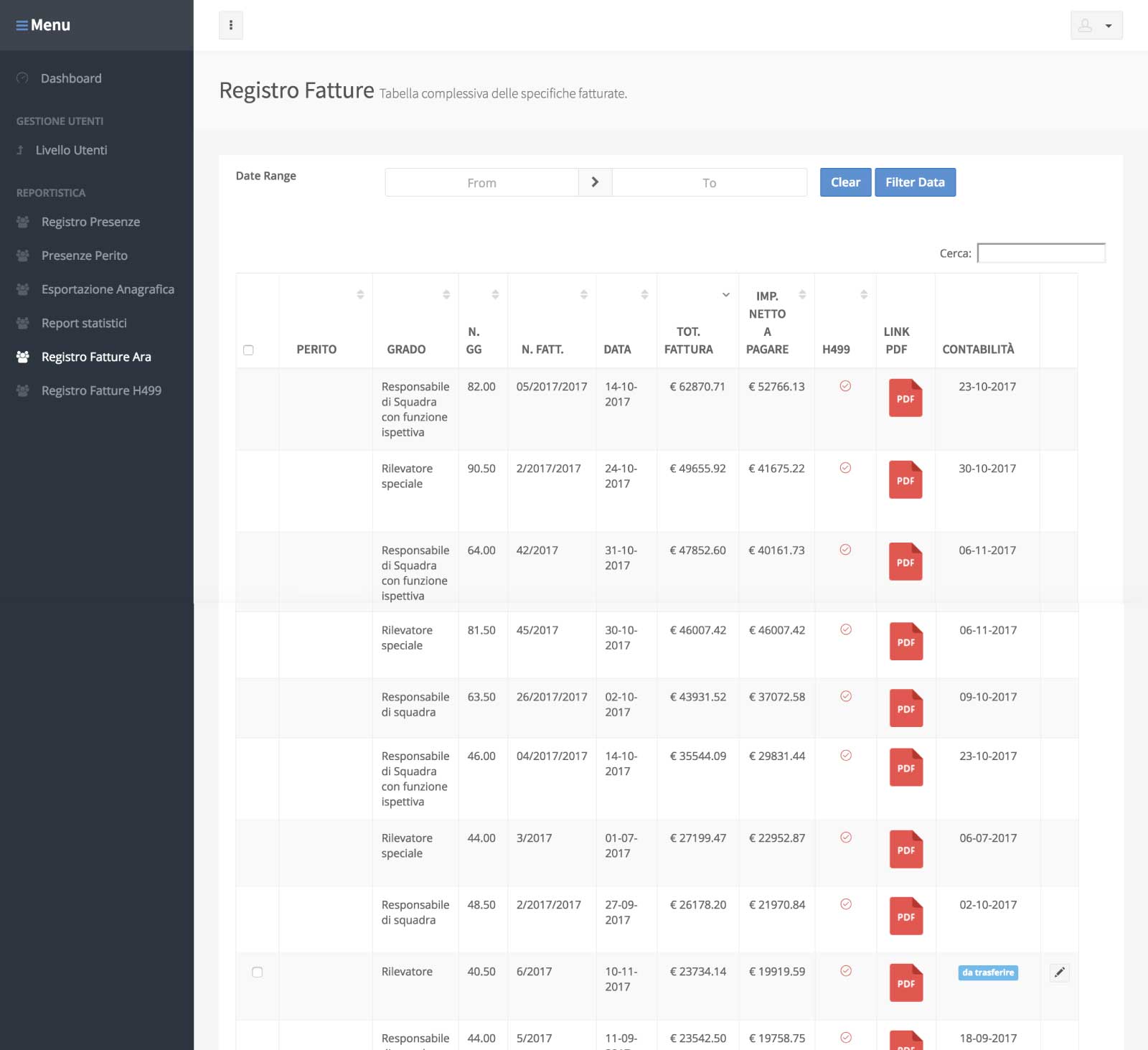
Task: Click the '€ 27199.47' total cell
Action: pyautogui.click(x=698, y=838)
